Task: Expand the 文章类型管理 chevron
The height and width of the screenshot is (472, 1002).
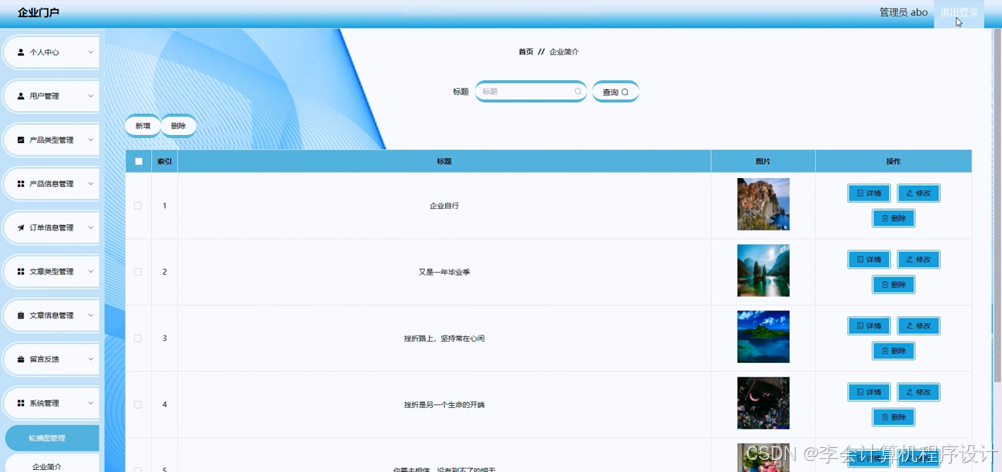Action: 90,271
